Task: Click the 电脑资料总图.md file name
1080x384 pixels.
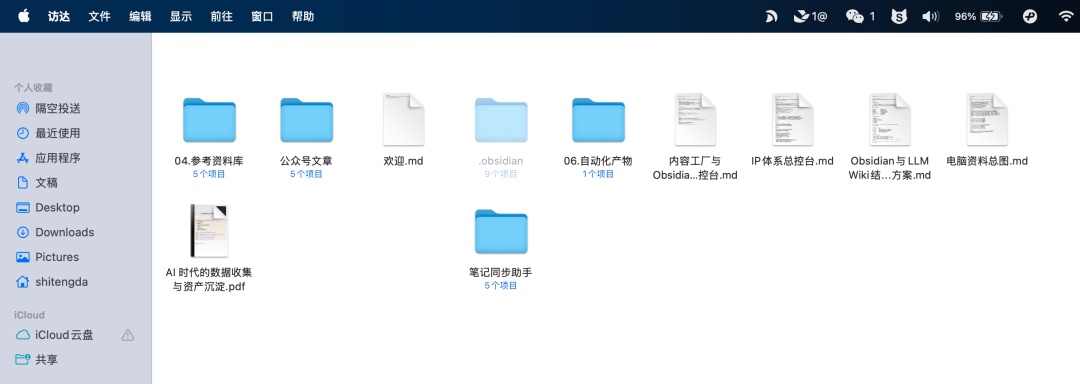Action: click(987, 161)
